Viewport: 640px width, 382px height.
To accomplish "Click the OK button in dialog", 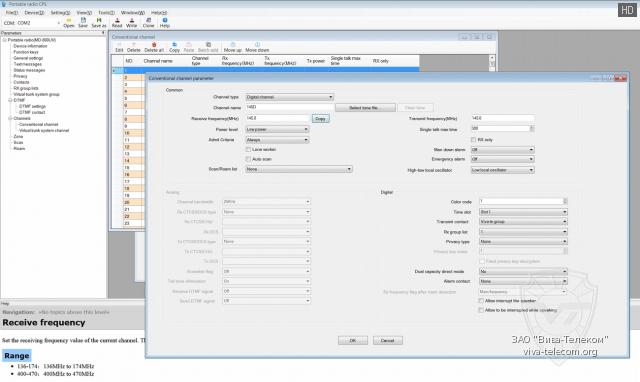I will [353, 340].
